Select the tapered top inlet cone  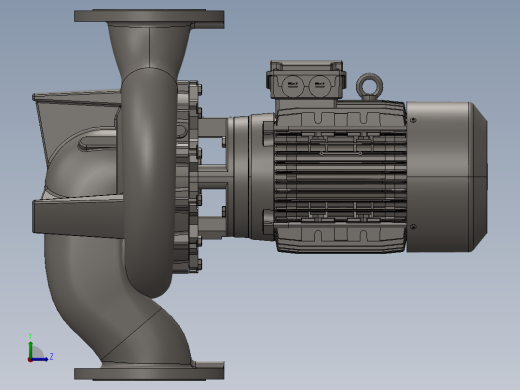pyautogui.click(x=149, y=47)
